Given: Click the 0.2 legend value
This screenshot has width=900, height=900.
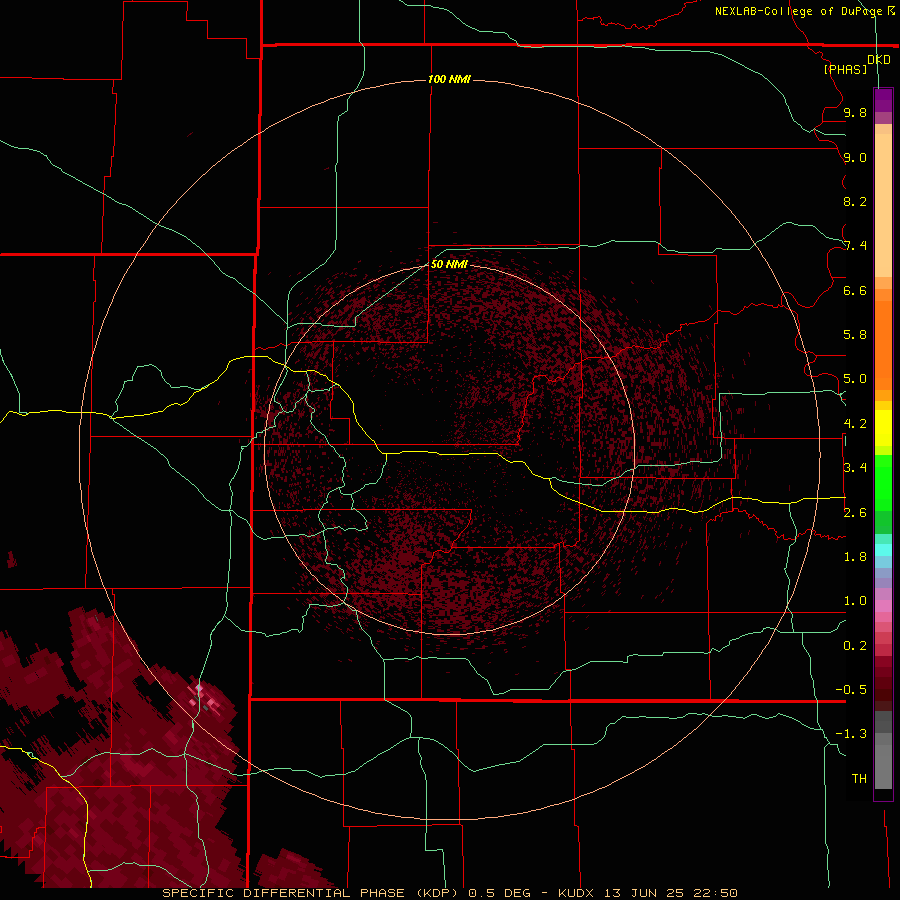Looking at the screenshot, I should click(x=855, y=646).
